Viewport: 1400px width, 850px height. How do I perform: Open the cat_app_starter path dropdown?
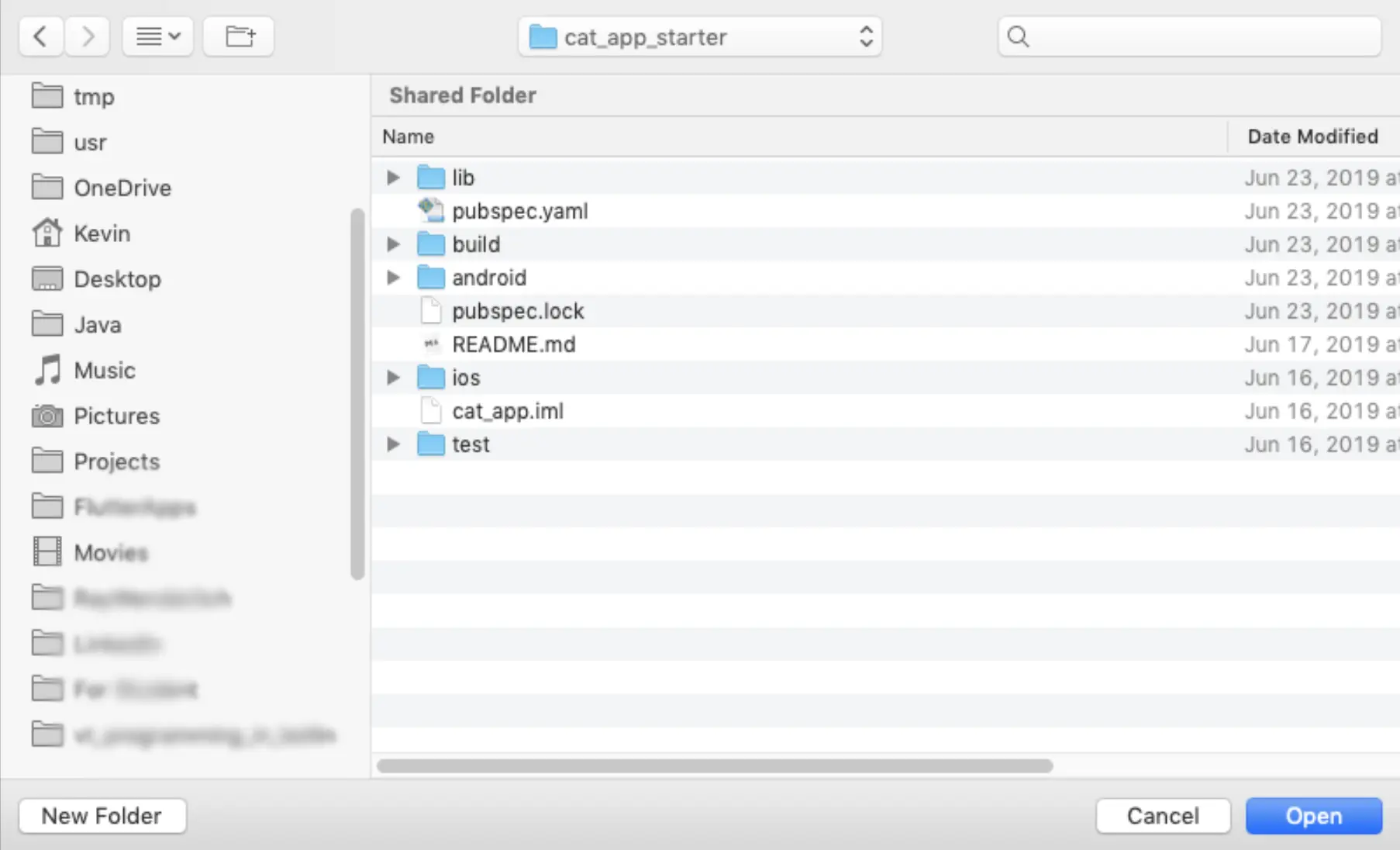click(x=700, y=36)
